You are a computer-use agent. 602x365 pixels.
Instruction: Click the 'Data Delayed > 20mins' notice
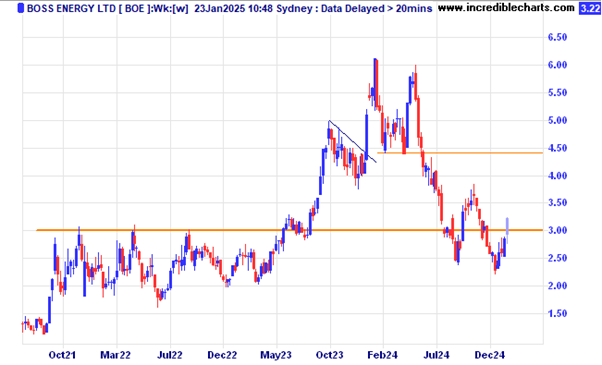coord(377,8)
